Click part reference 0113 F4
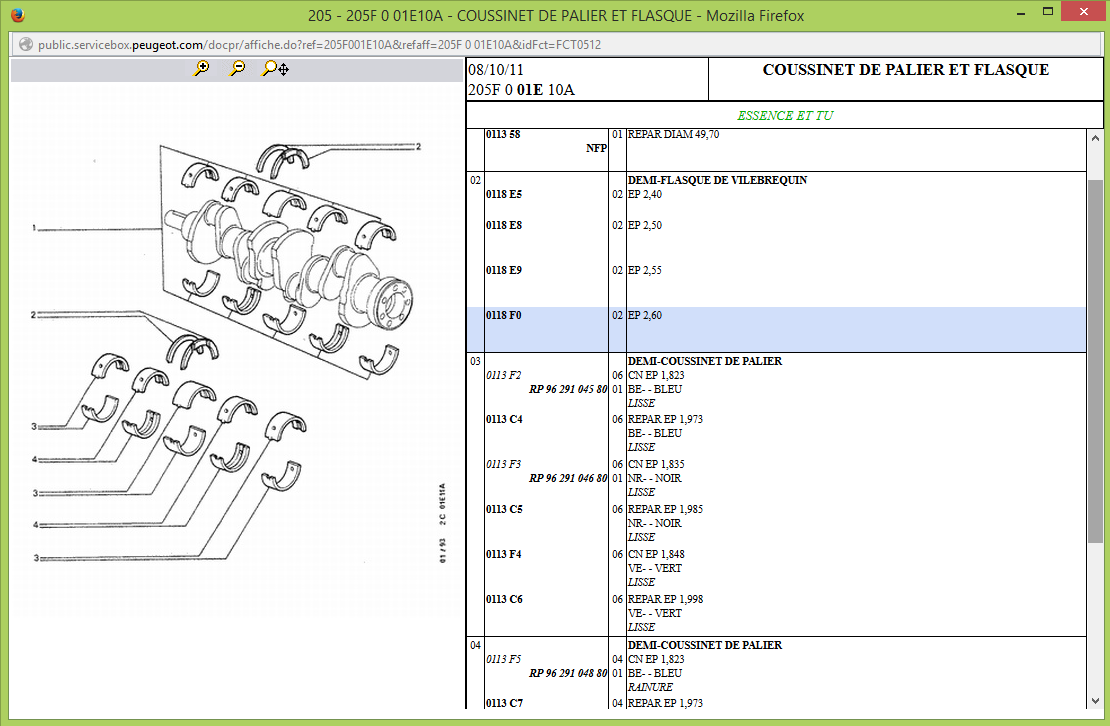Viewport: 1110px width, 726px height. click(x=504, y=555)
